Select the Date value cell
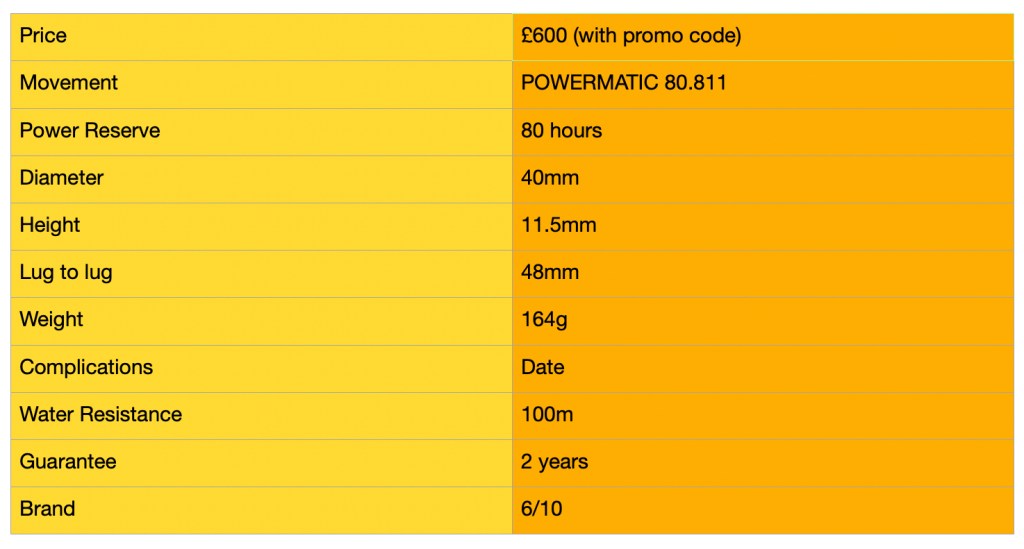Viewport: 1024px width, 549px height. click(543, 367)
